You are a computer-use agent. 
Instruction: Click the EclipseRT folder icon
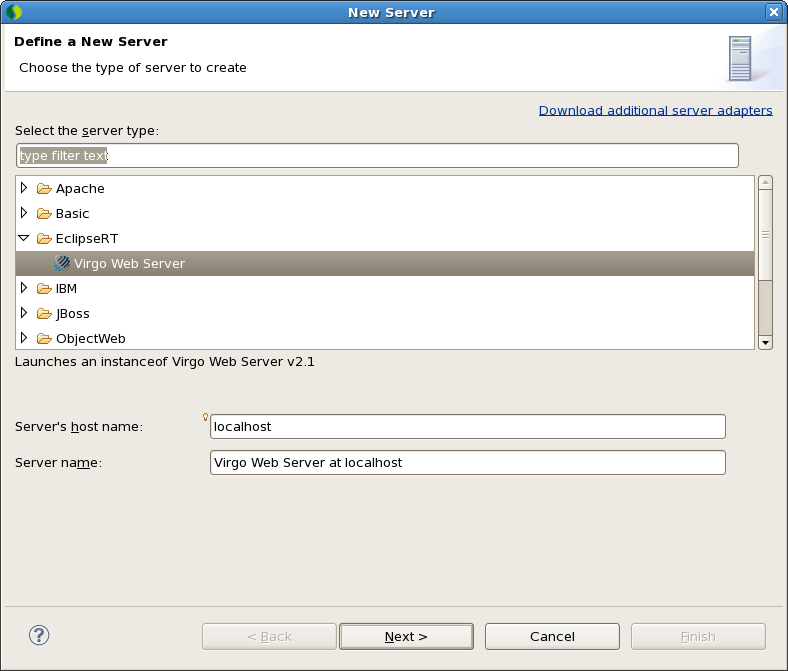(44, 238)
